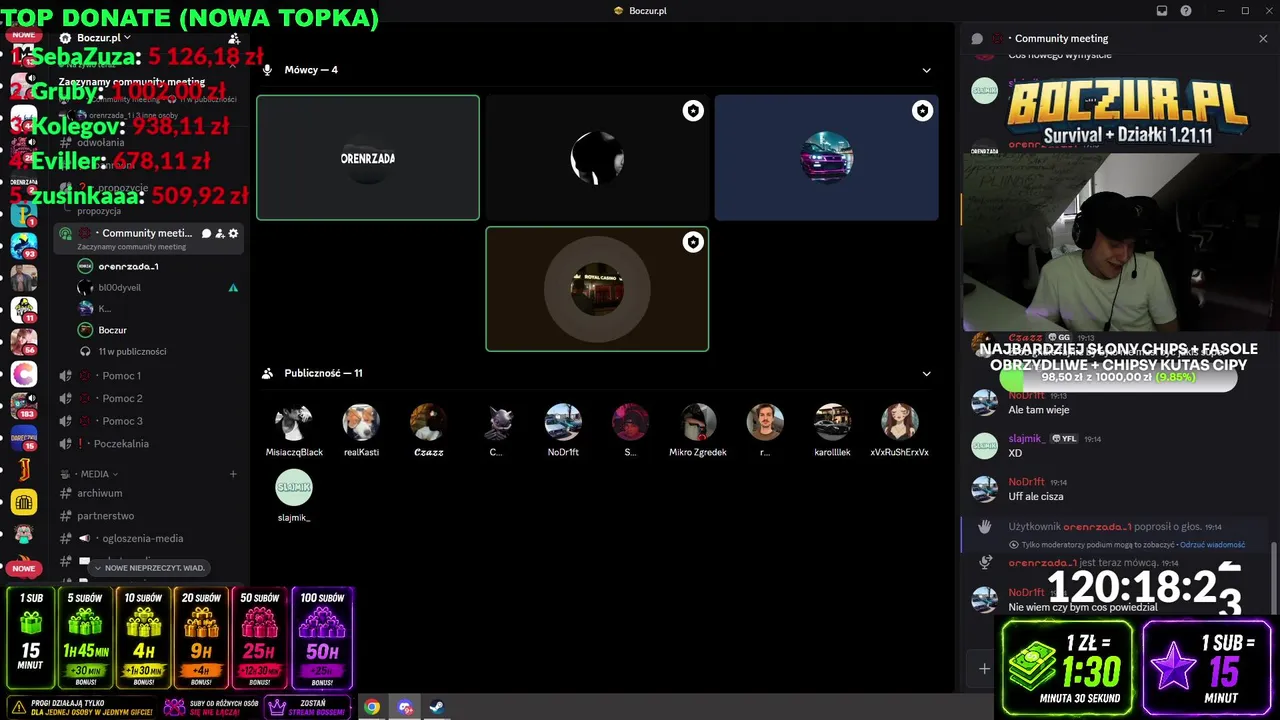Viewport: 1280px width, 720px height.
Task: Click orenrzada_1 name in request-to-speak message
Action: click(x=1097, y=527)
